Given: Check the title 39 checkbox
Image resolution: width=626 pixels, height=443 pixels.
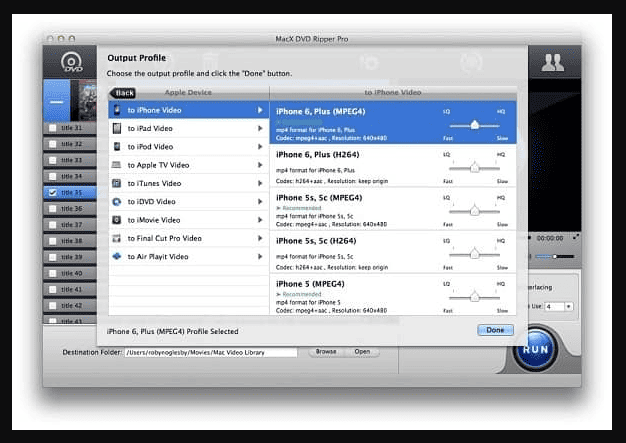Looking at the screenshot, I should point(52,257).
